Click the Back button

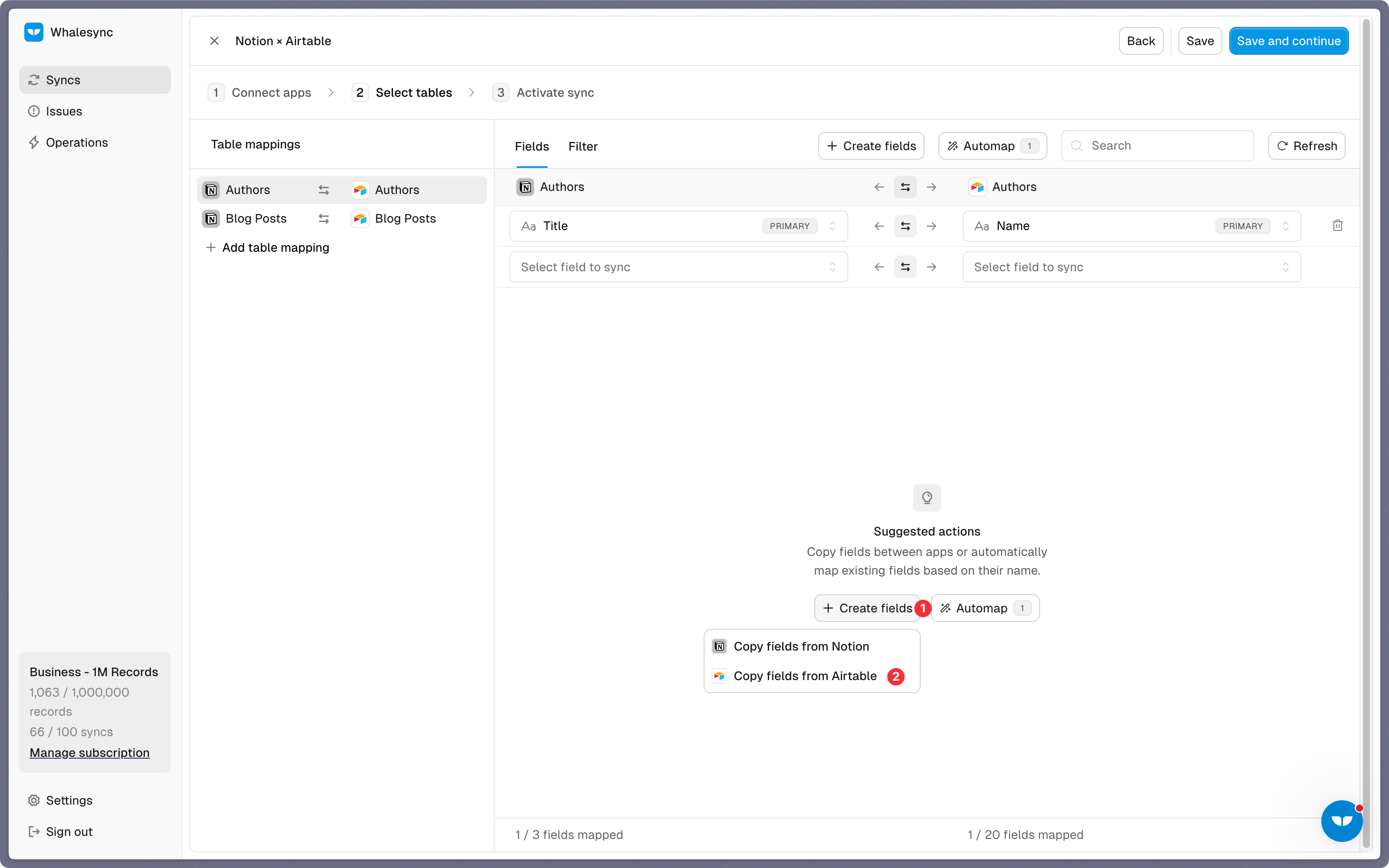coord(1140,41)
